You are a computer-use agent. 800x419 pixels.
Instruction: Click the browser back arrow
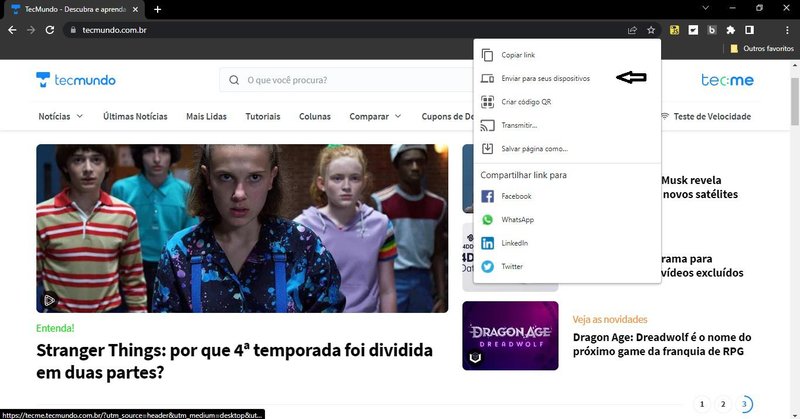(x=12, y=30)
